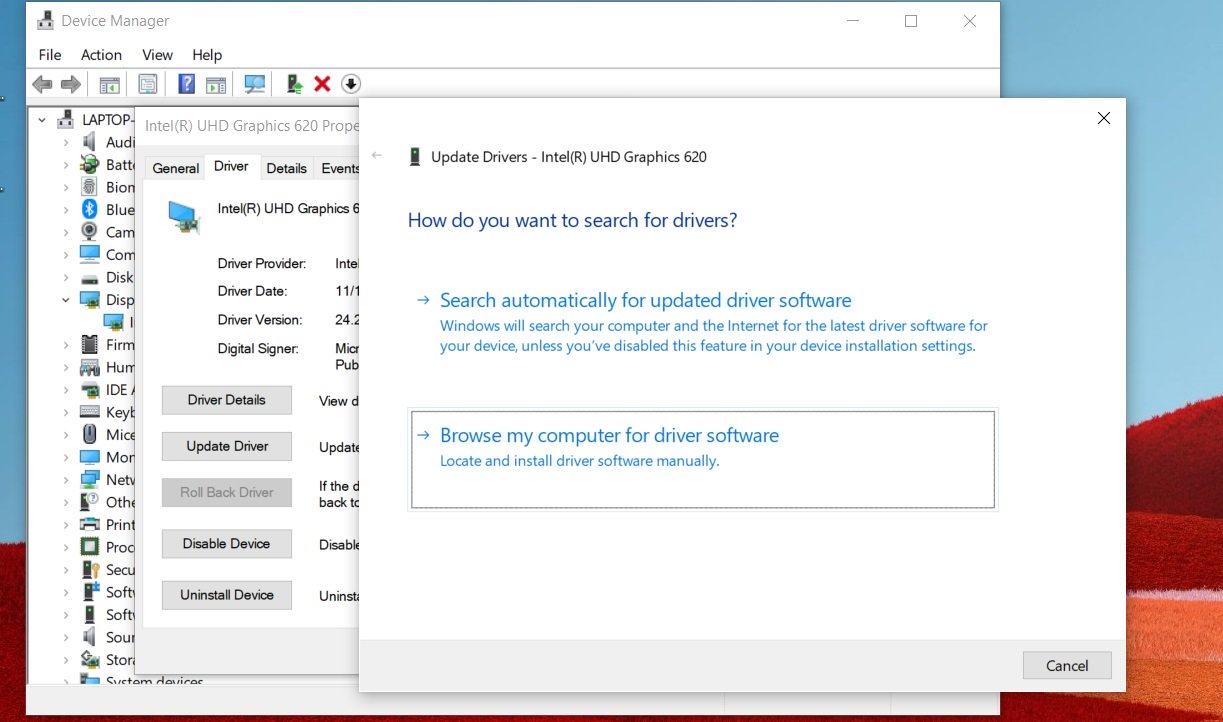
Task: Select the Update device driver toolbar icon
Action: point(293,84)
